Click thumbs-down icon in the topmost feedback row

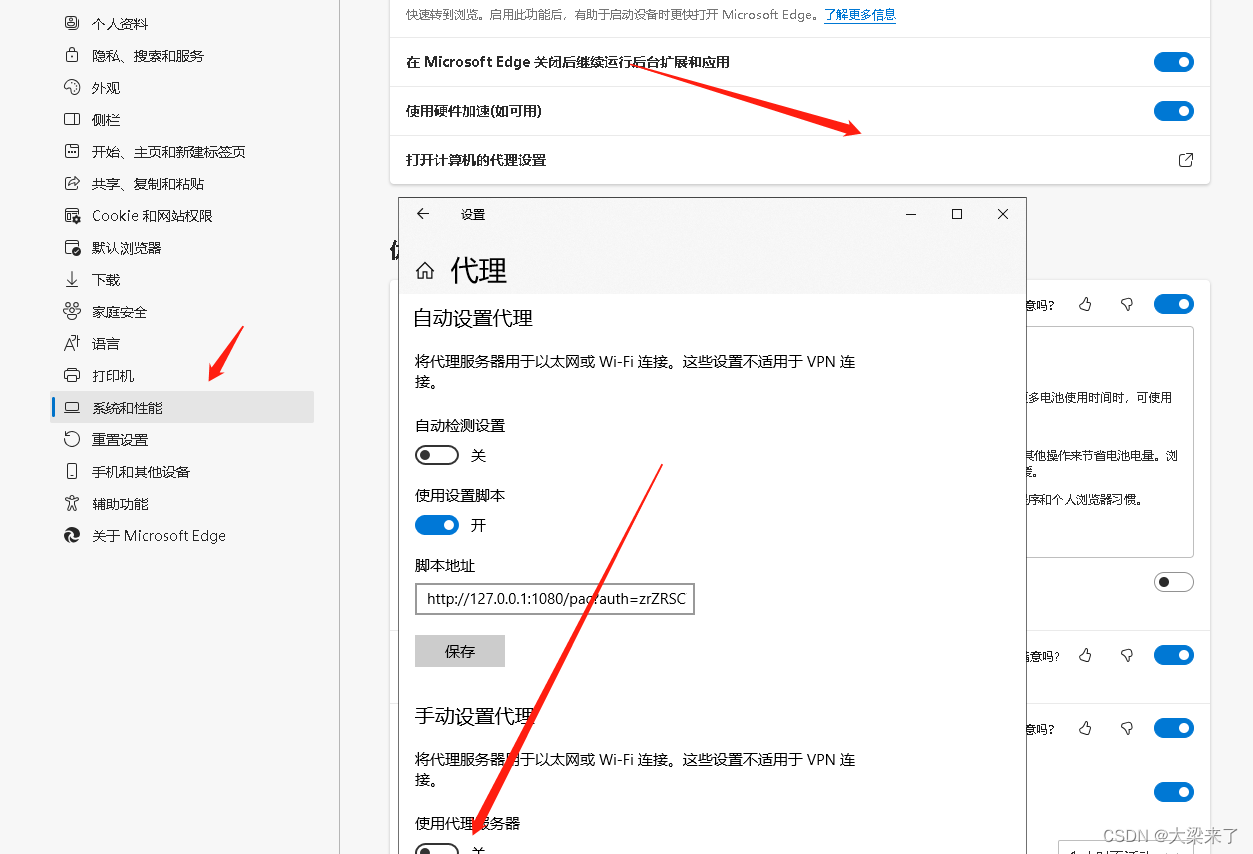coord(1127,304)
